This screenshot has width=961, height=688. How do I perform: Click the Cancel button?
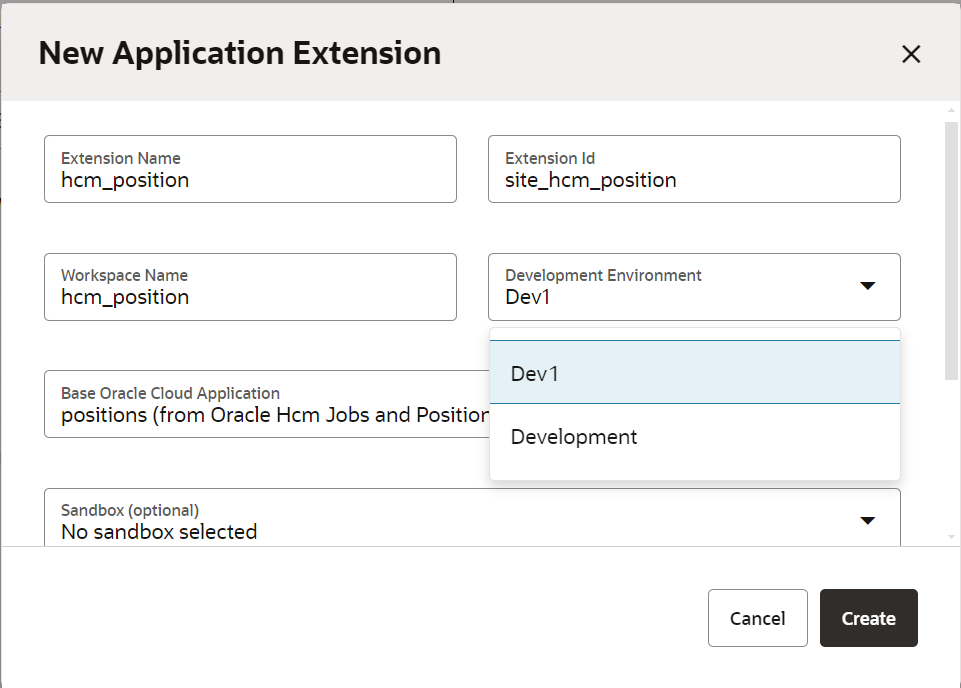click(x=757, y=618)
